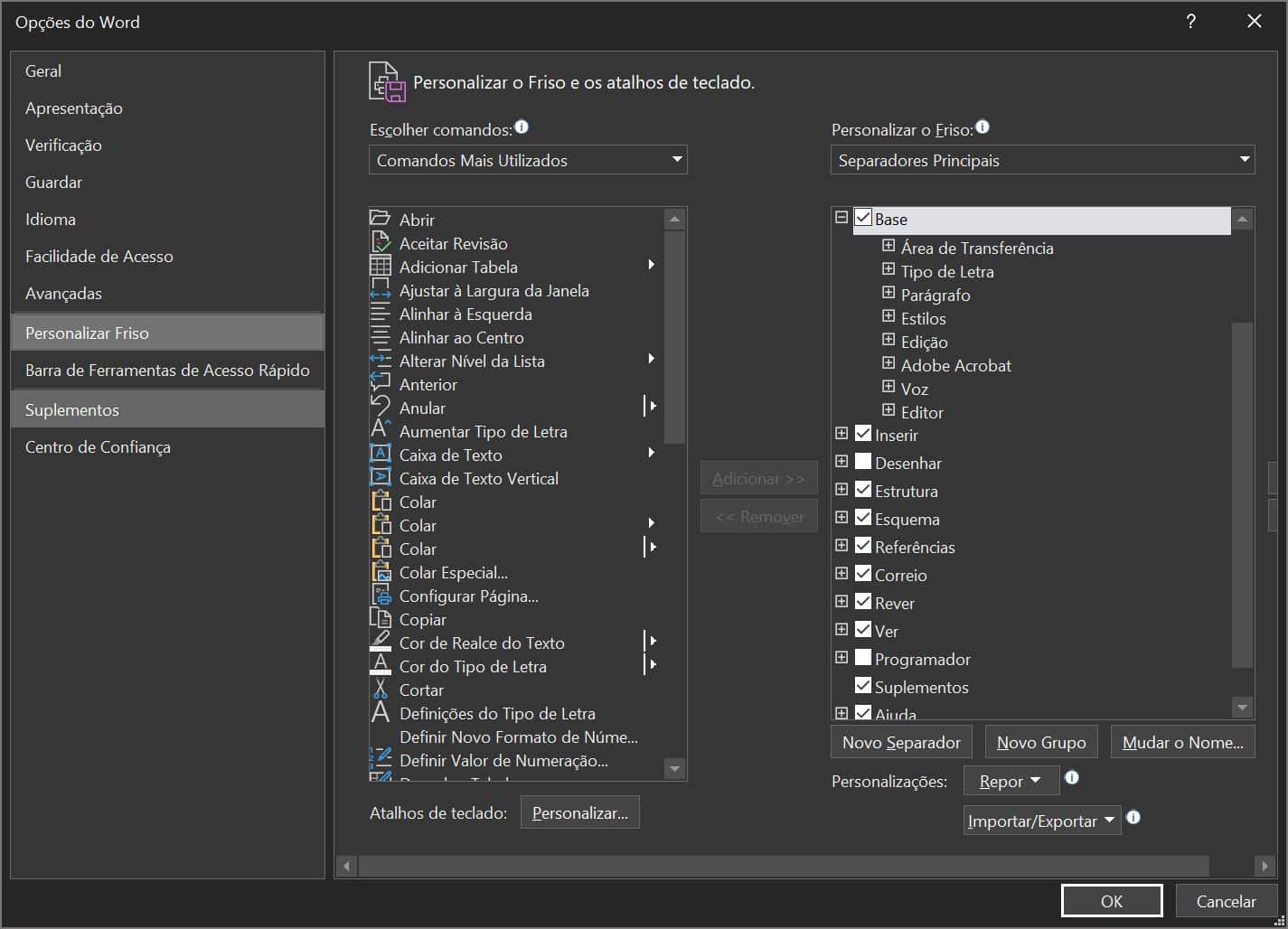Click the Abrir folder icon

click(380, 219)
